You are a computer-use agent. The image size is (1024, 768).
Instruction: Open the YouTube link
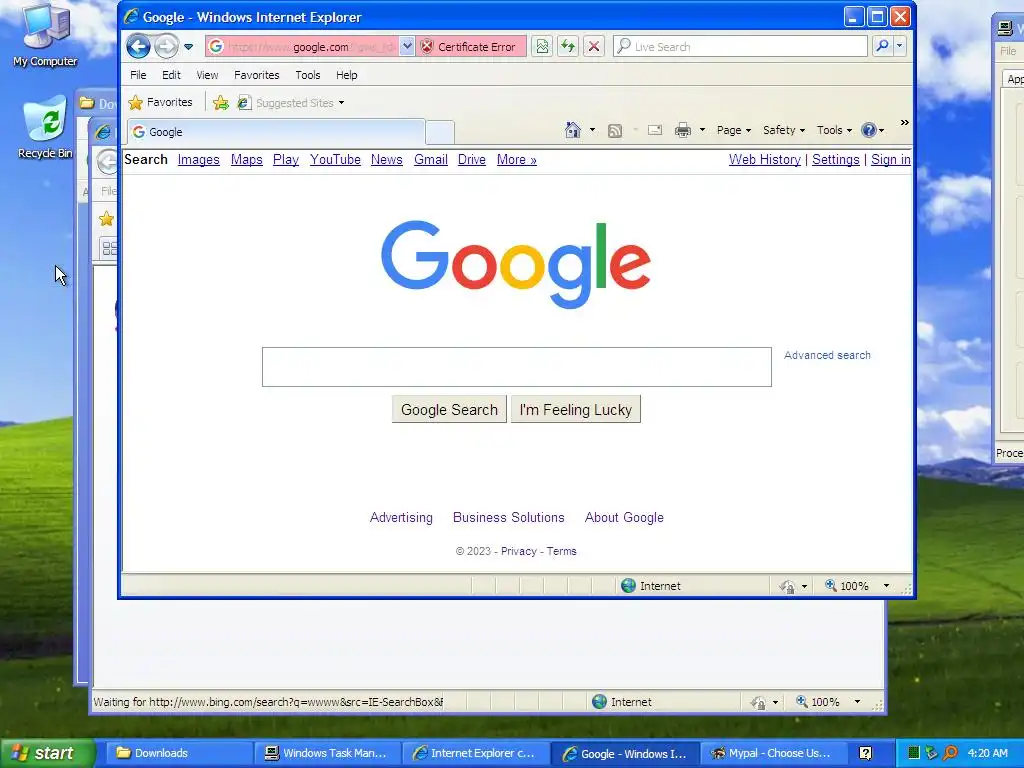pos(335,159)
